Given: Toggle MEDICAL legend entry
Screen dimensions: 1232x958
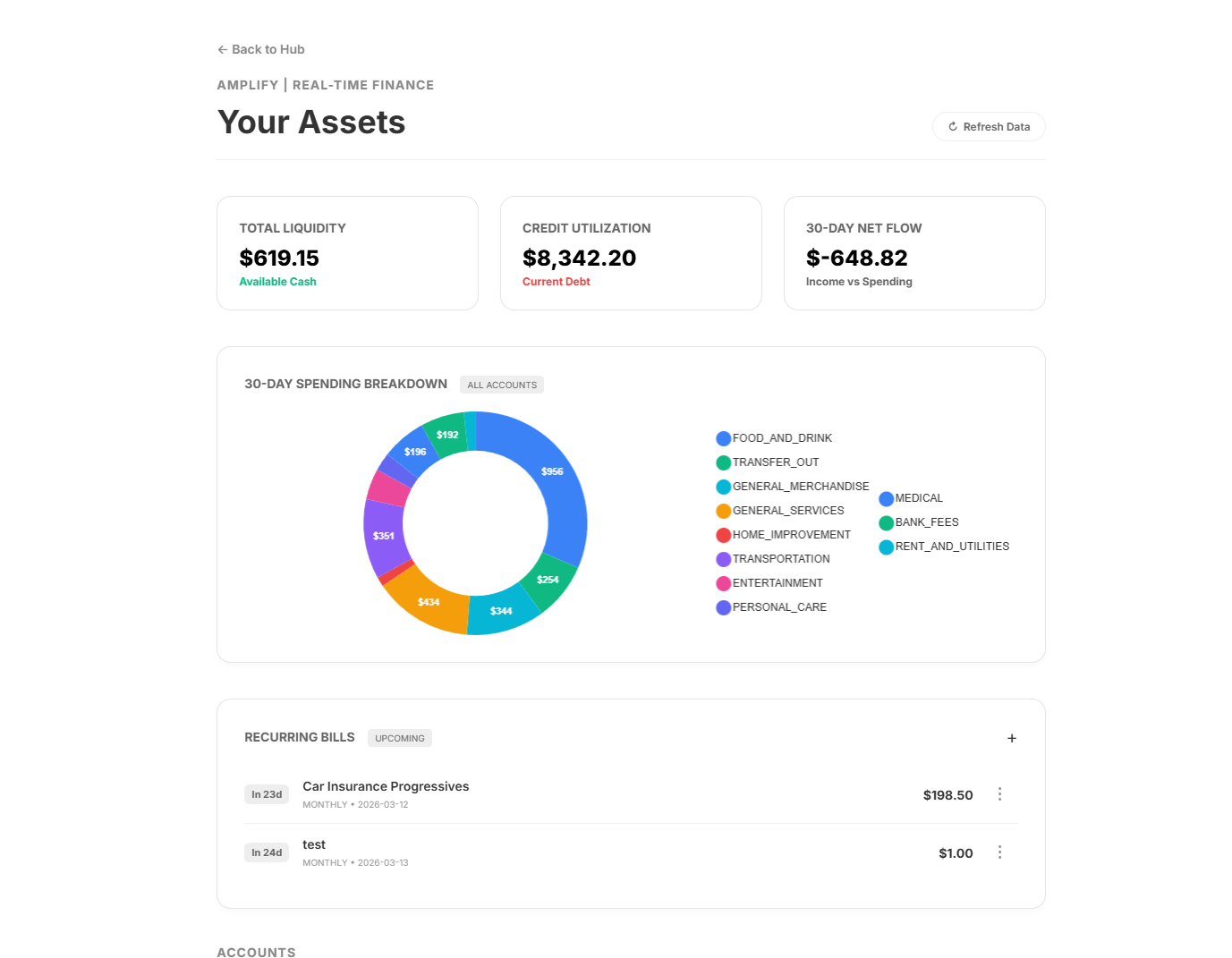Looking at the screenshot, I should [911, 498].
